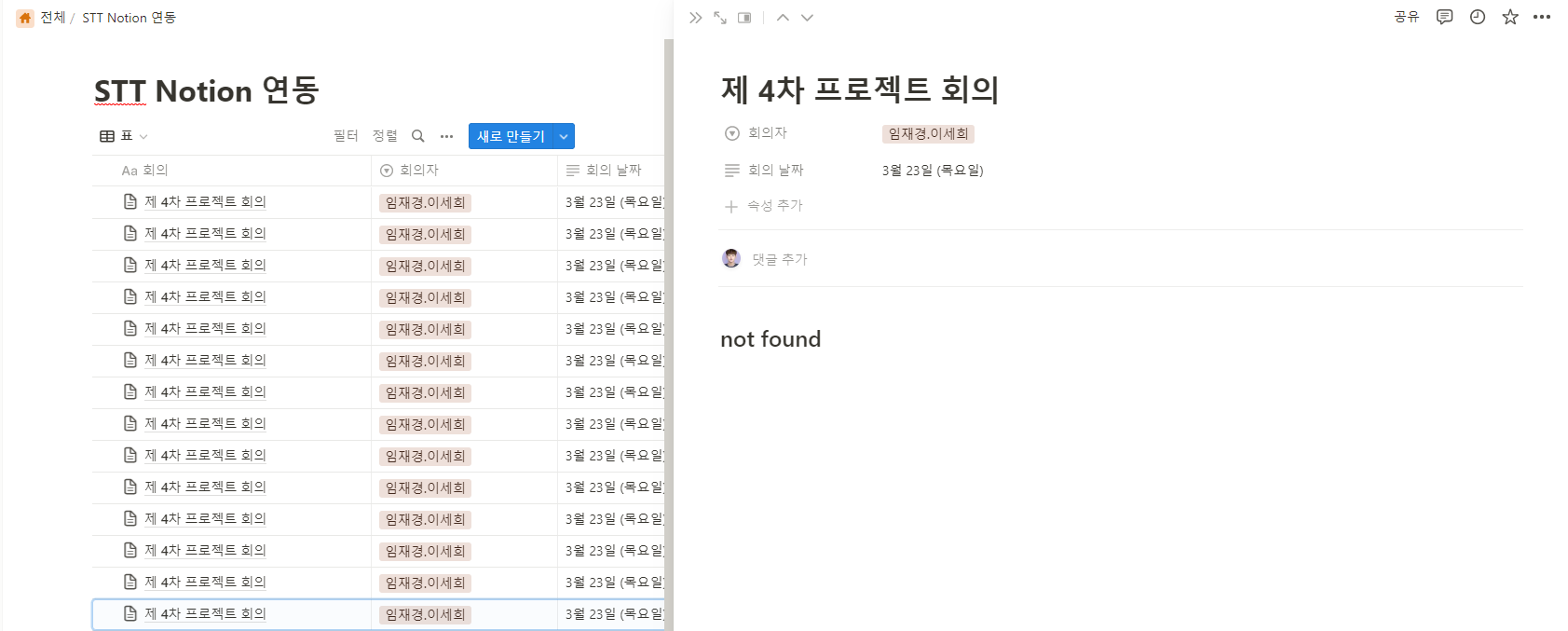Open page history clock icon
The image size is (1568, 631).
pos(1478,17)
